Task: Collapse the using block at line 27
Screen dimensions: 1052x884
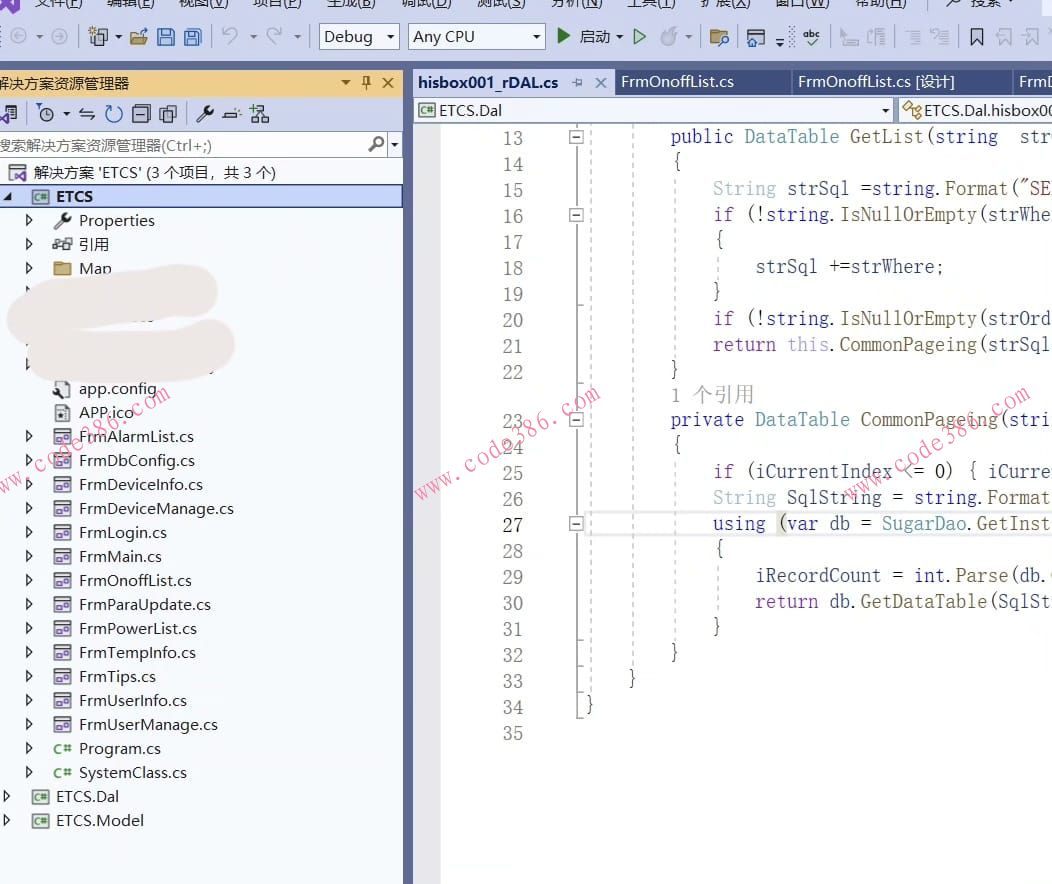Action: (x=576, y=523)
